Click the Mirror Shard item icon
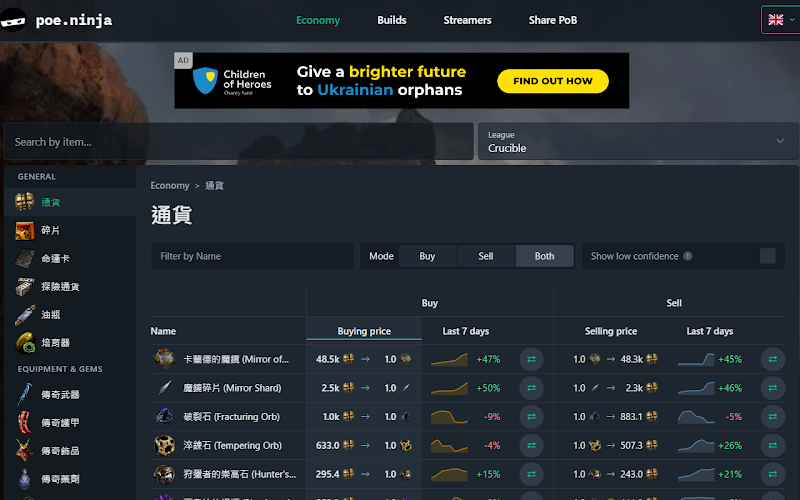This screenshot has height=500, width=800. (x=164, y=388)
